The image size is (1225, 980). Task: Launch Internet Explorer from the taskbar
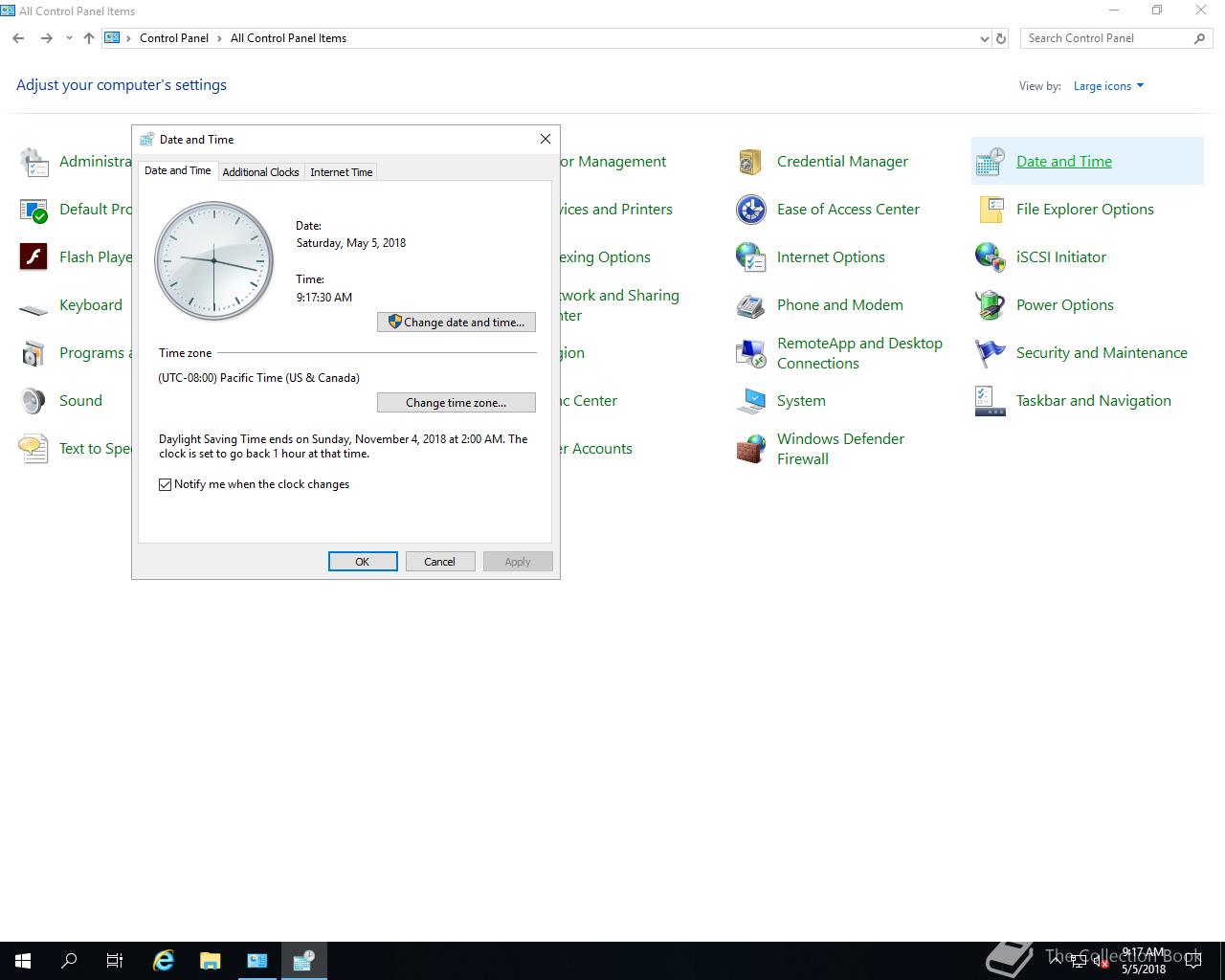tap(164, 961)
